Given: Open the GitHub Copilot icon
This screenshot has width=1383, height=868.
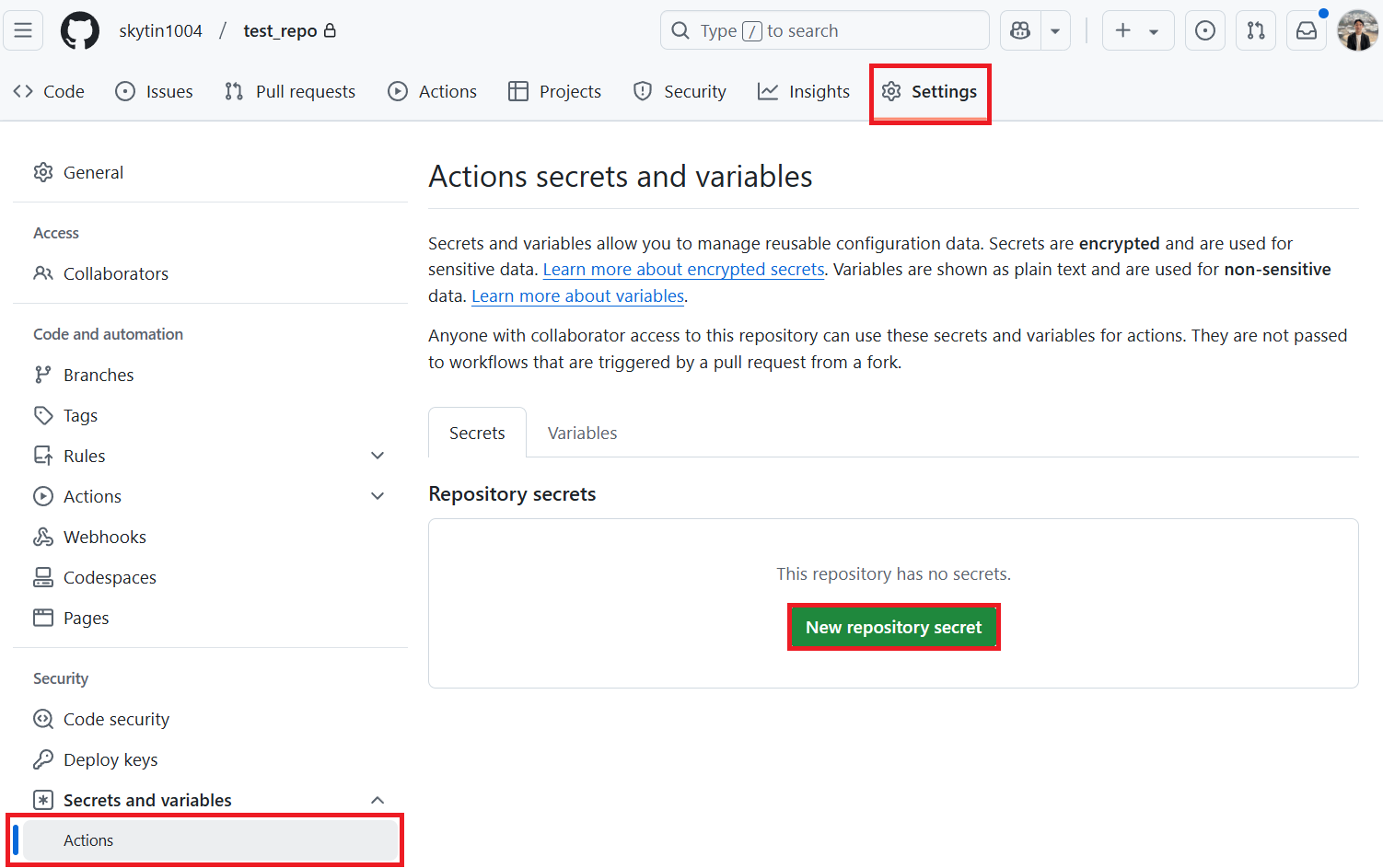Looking at the screenshot, I should coord(1019,29).
